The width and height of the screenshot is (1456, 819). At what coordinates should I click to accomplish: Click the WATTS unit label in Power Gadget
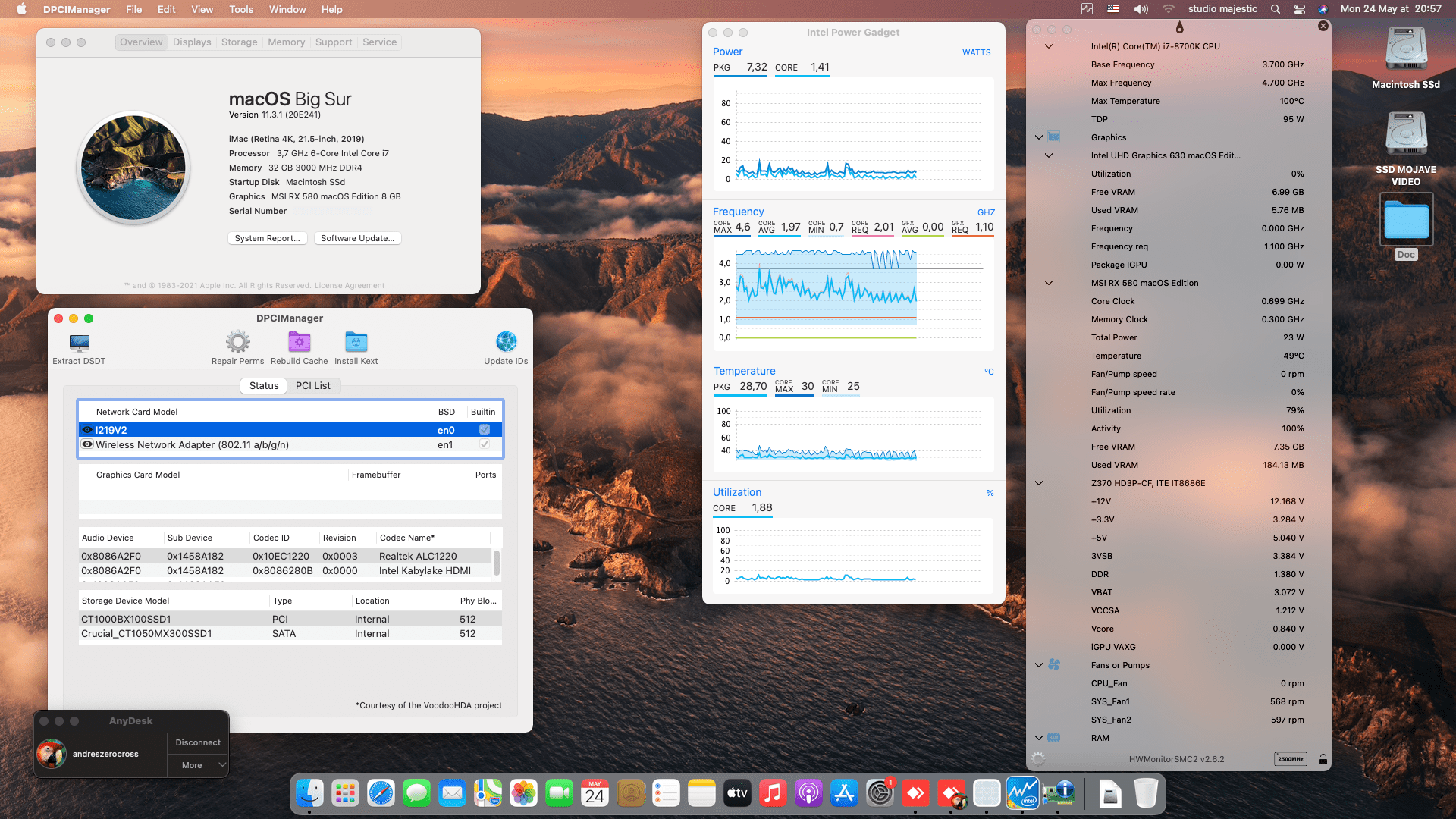point(977,52)
